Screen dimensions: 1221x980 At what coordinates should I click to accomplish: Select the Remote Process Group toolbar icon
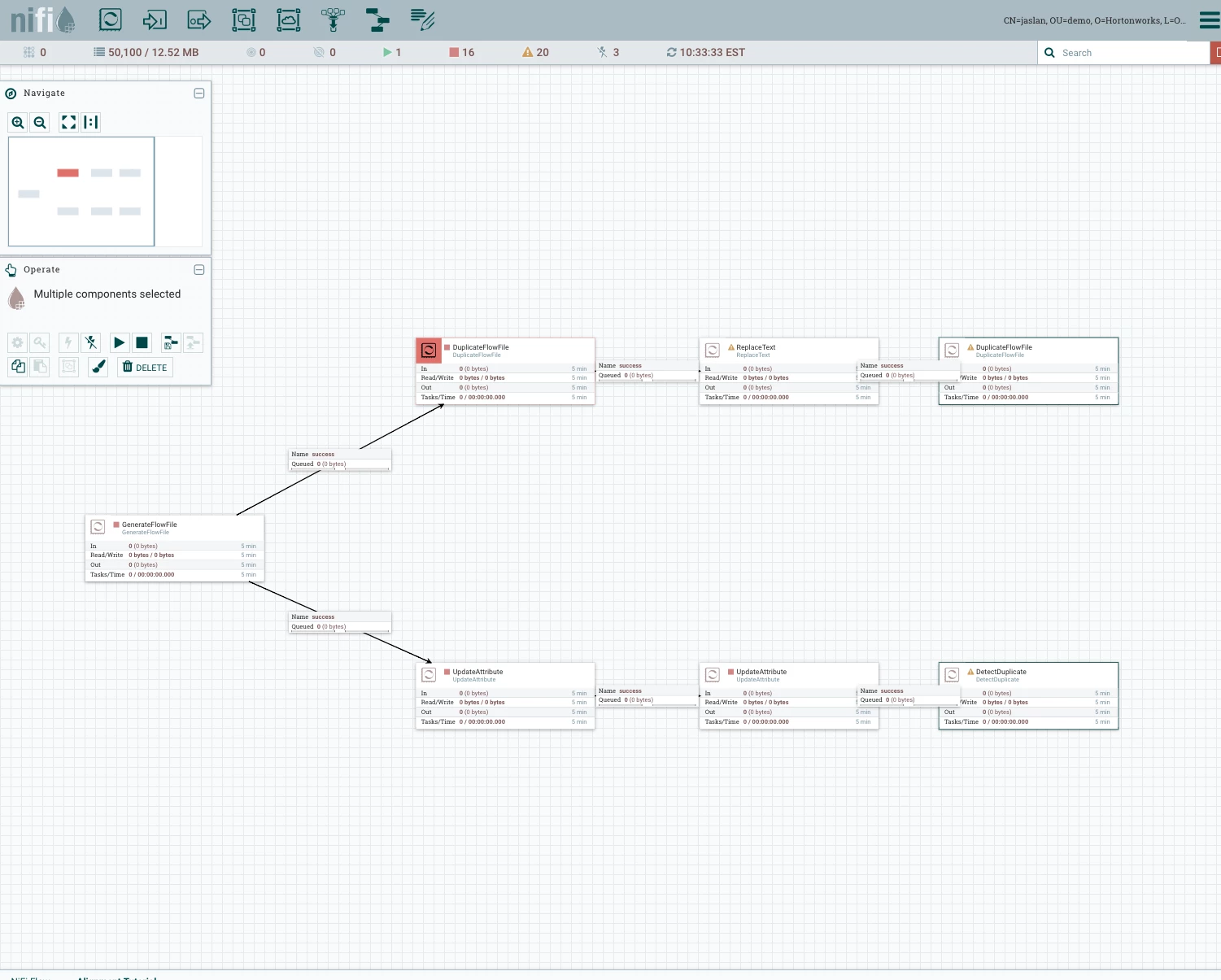point(289,20)
